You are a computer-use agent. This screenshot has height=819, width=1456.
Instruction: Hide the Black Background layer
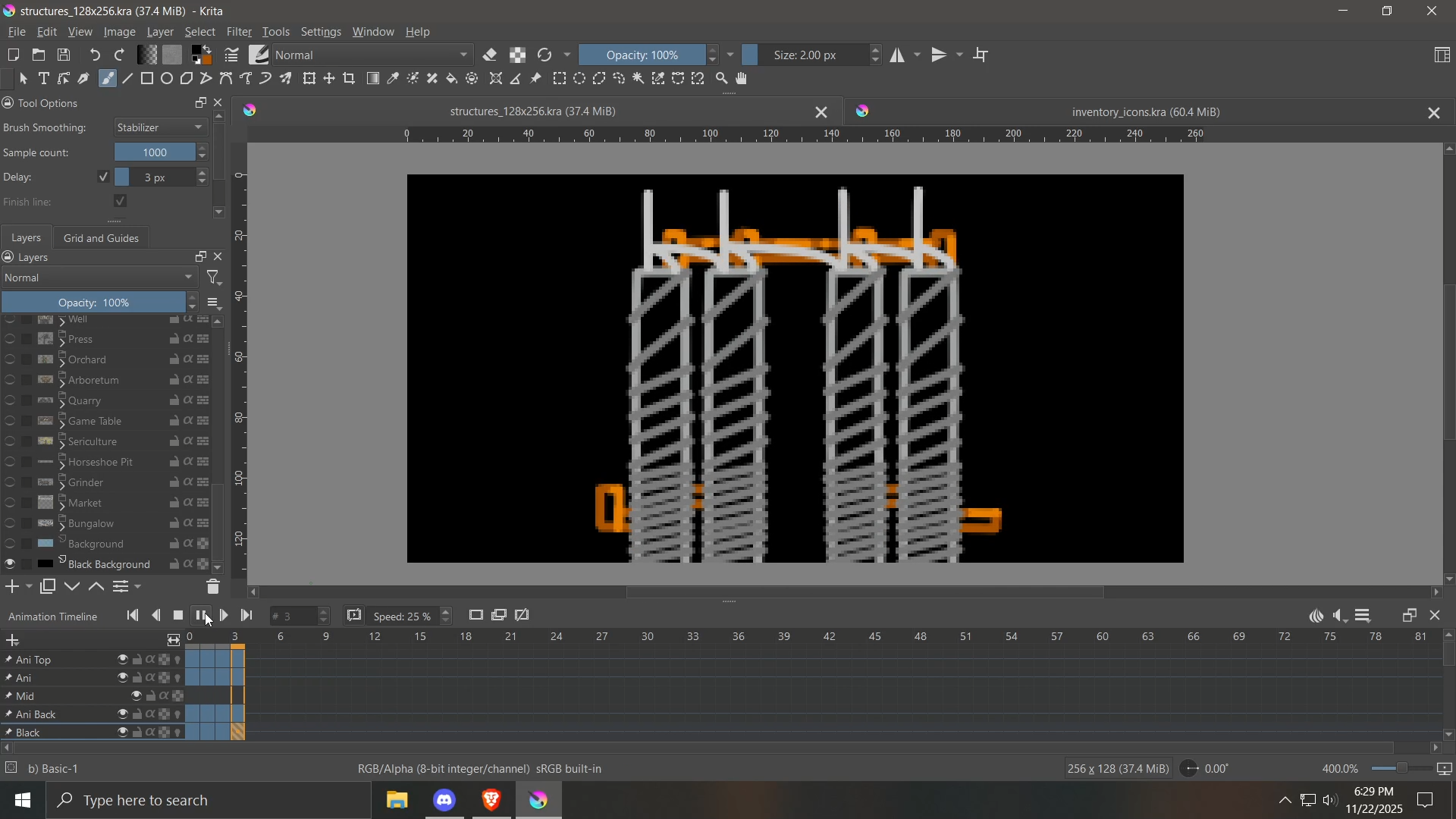point(10,565)
